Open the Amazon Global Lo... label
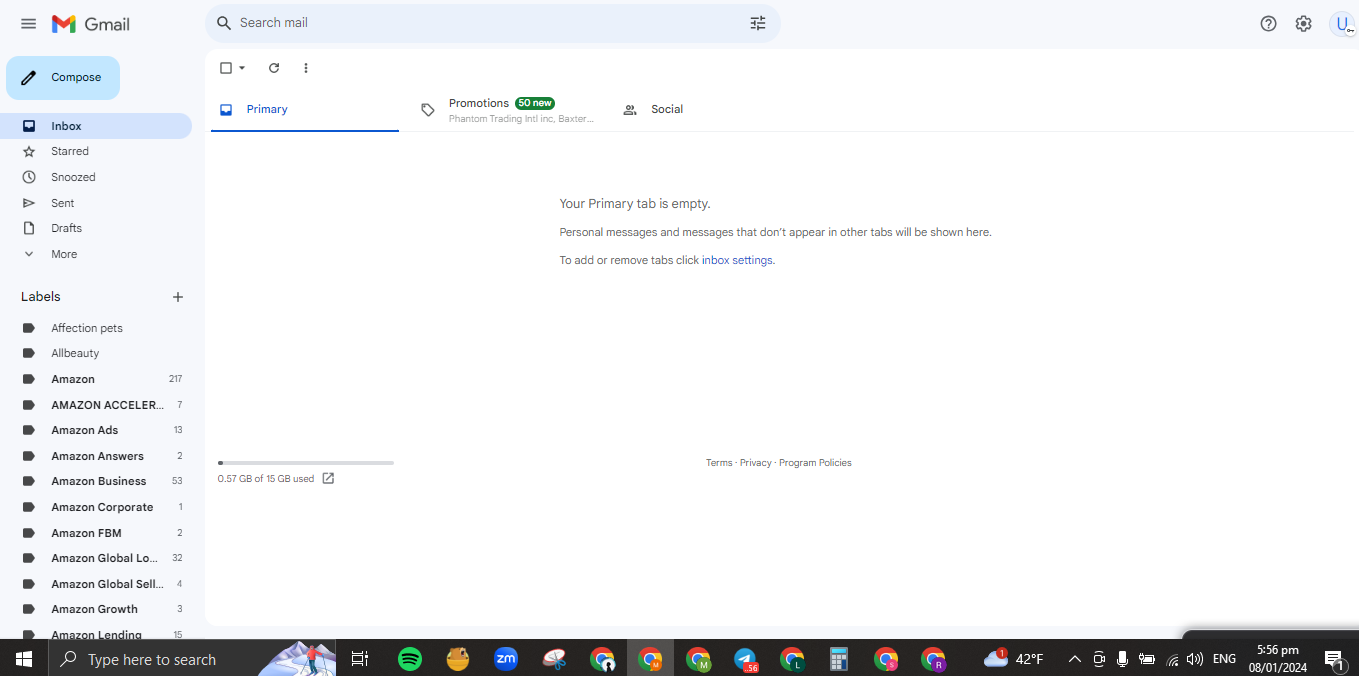 [x=96, y=558]
